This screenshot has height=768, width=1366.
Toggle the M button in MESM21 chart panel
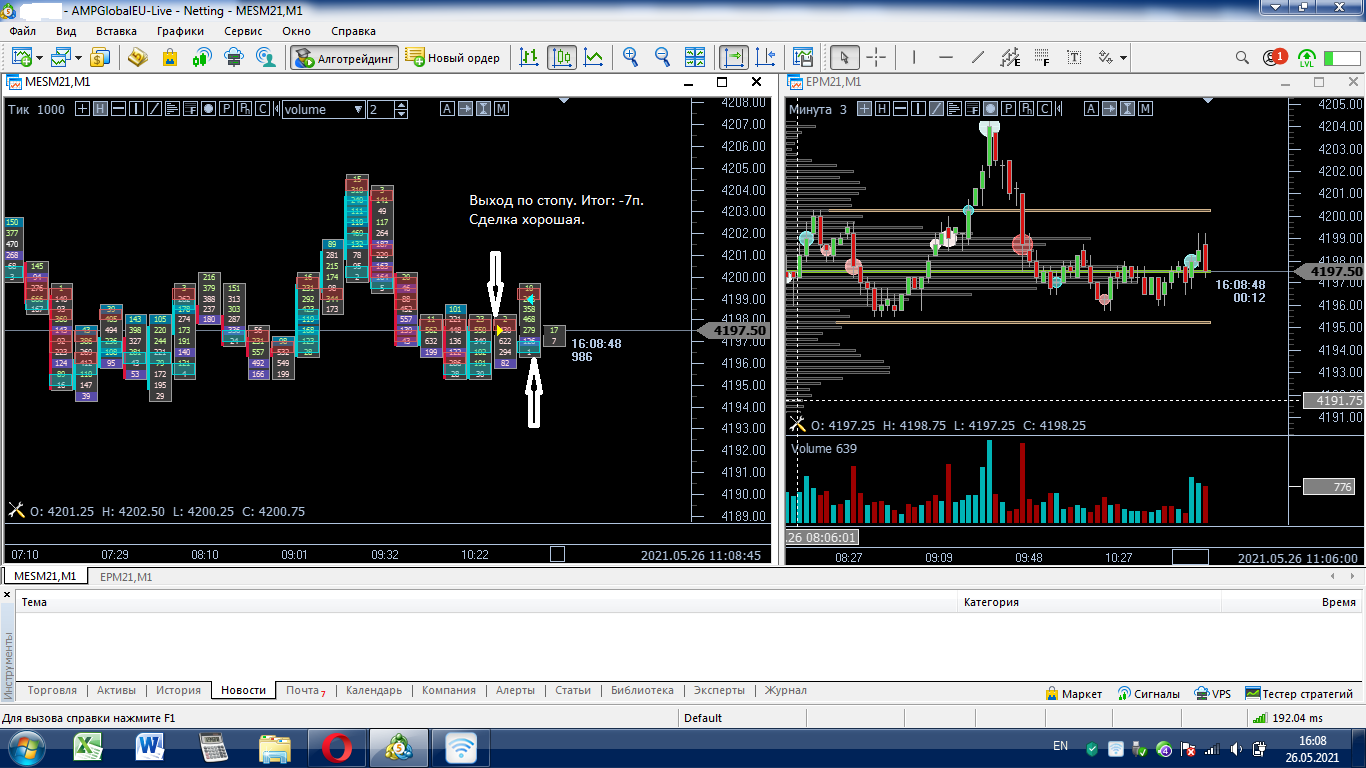(501, 109)
